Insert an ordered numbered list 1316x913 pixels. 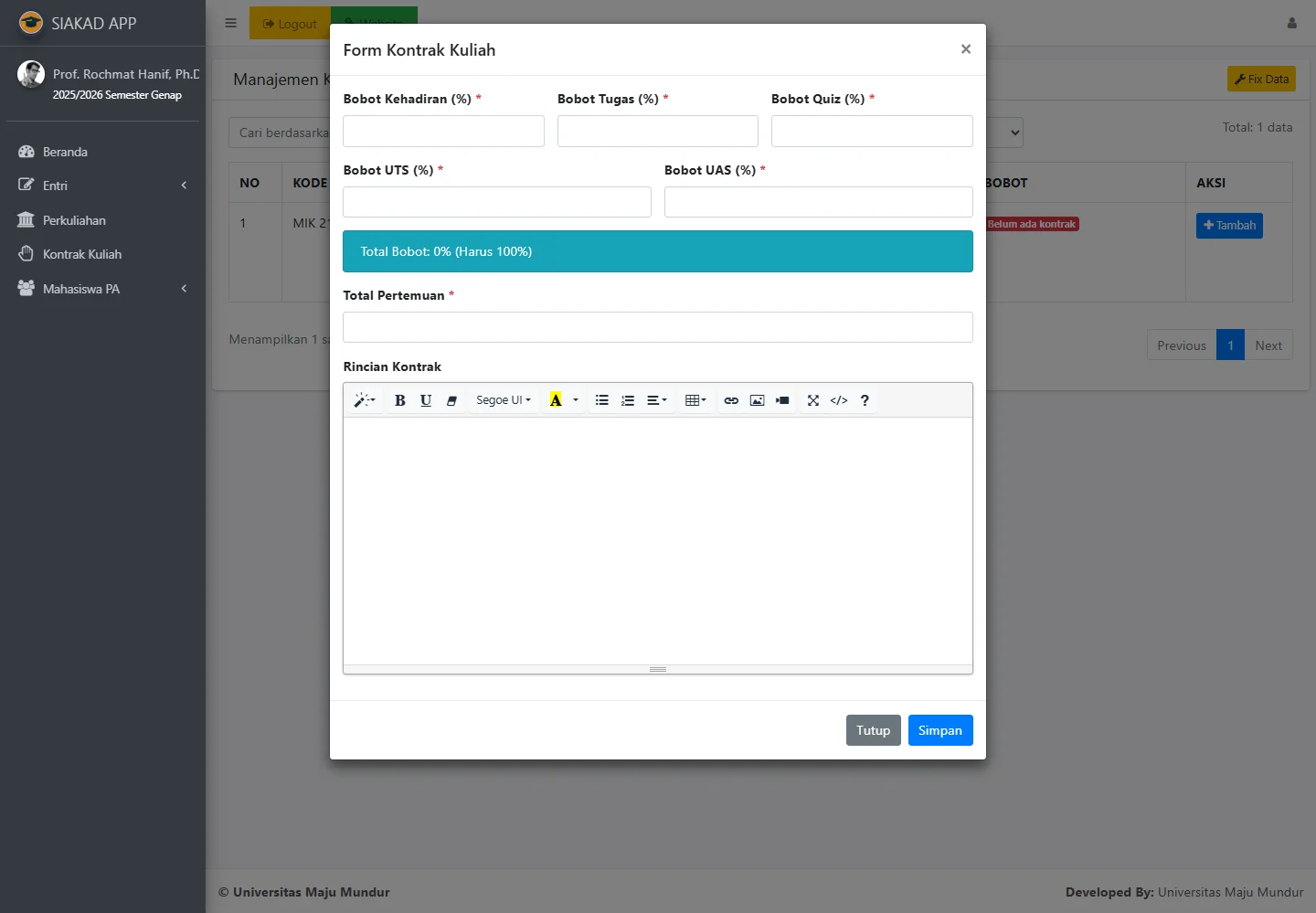click(628, 400)
